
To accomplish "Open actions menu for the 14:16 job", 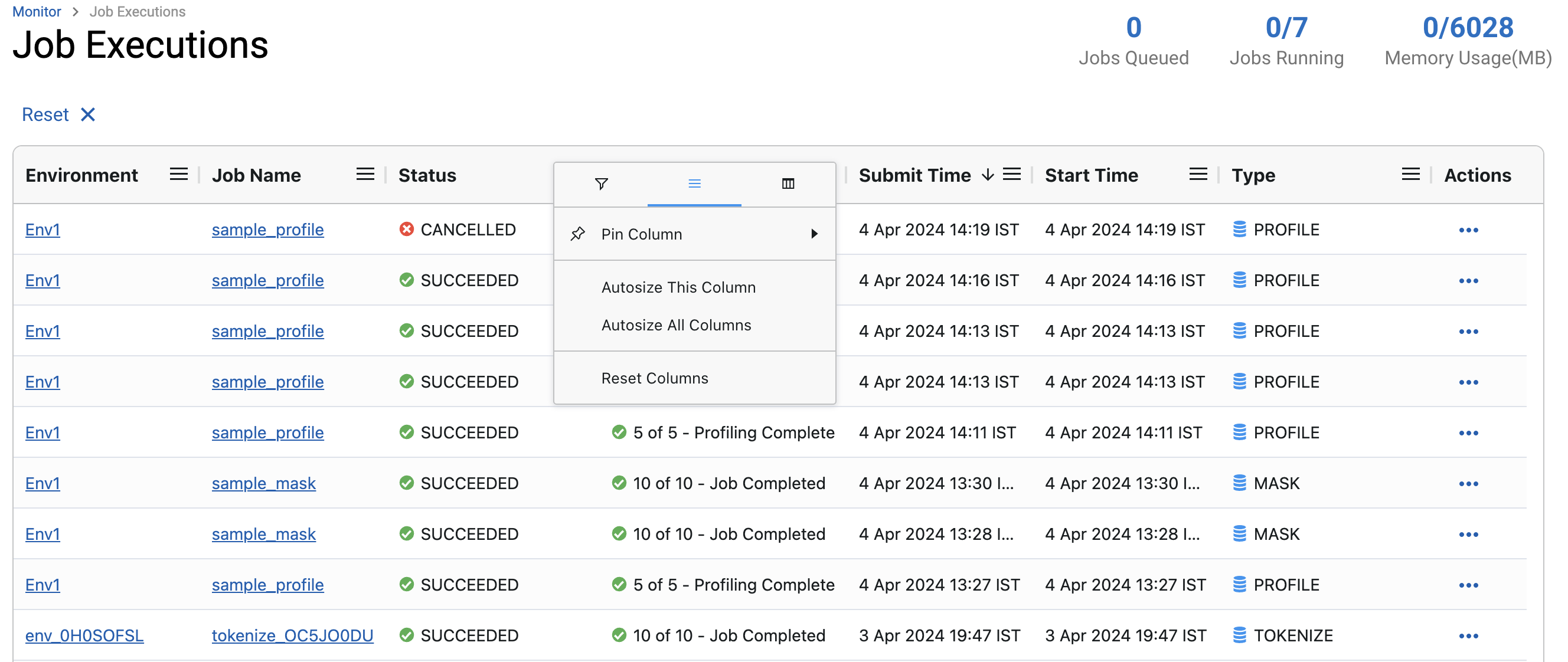I will tap(1468, 280).
